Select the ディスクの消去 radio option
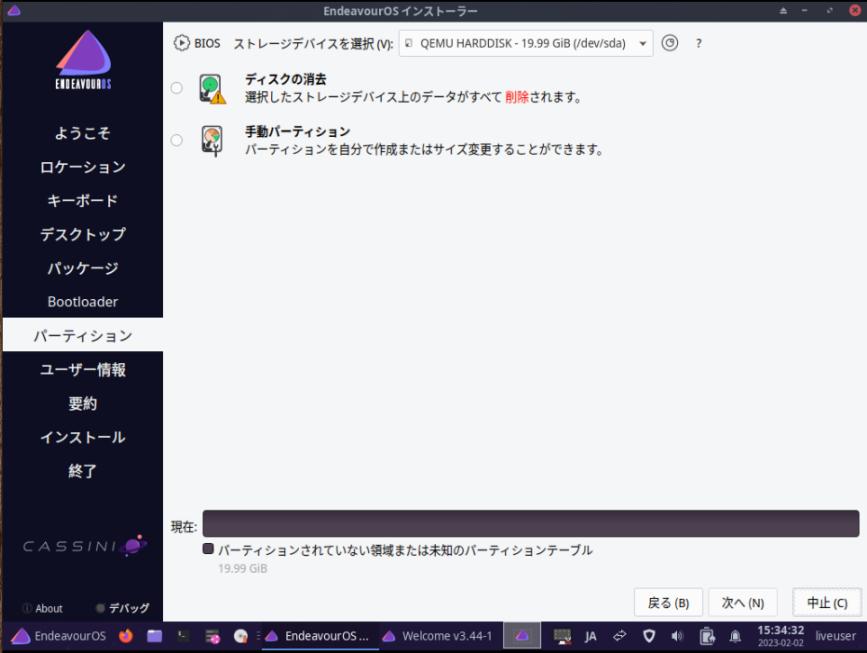The height and width of the screenshot is (653, 867). 176,88
